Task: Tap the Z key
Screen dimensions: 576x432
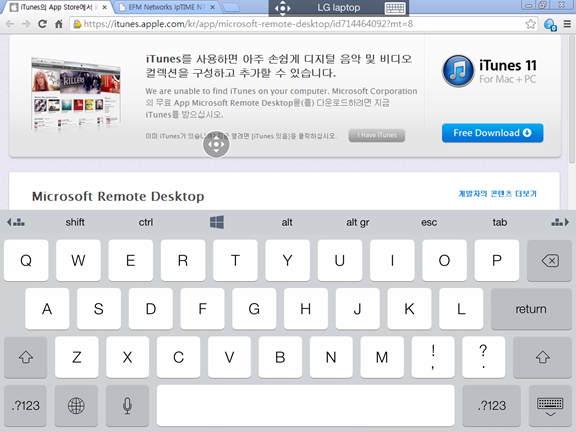Action: point(76,357)
